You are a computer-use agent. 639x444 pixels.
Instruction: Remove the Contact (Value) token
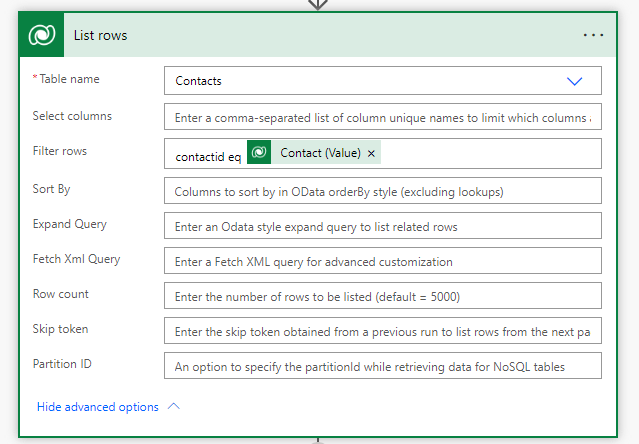[x=372, y=153]
